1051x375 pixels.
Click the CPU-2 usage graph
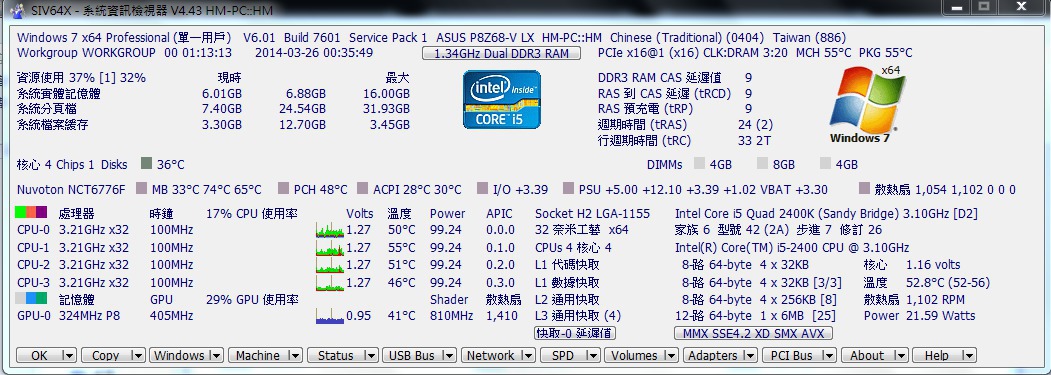pyautogui.click(x=329, y=265)
